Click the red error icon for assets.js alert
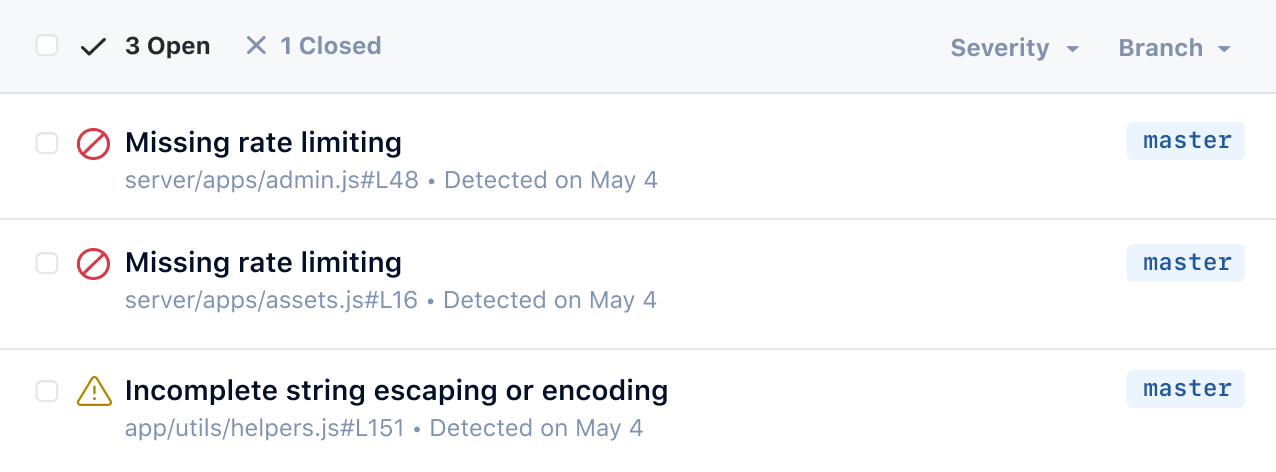The image size is (1276, 472). pos(93,264)
